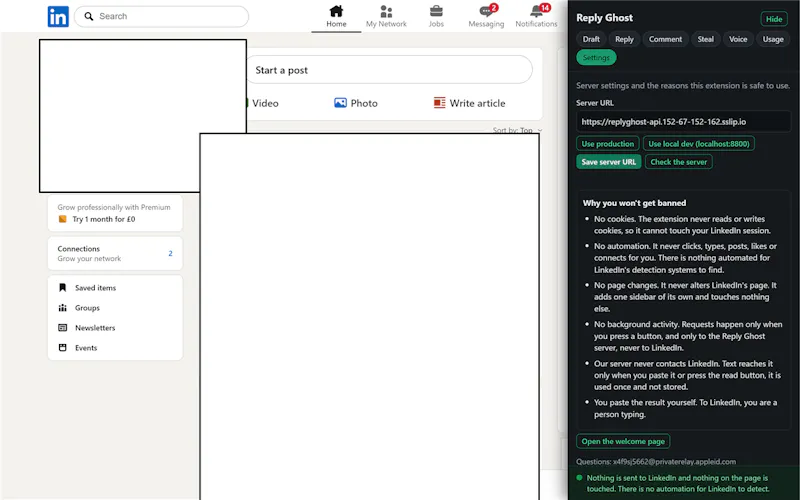The image size is (800, 500).
Task: Click the LinkedIn logo icon
Action: click(x=58, y=16)
